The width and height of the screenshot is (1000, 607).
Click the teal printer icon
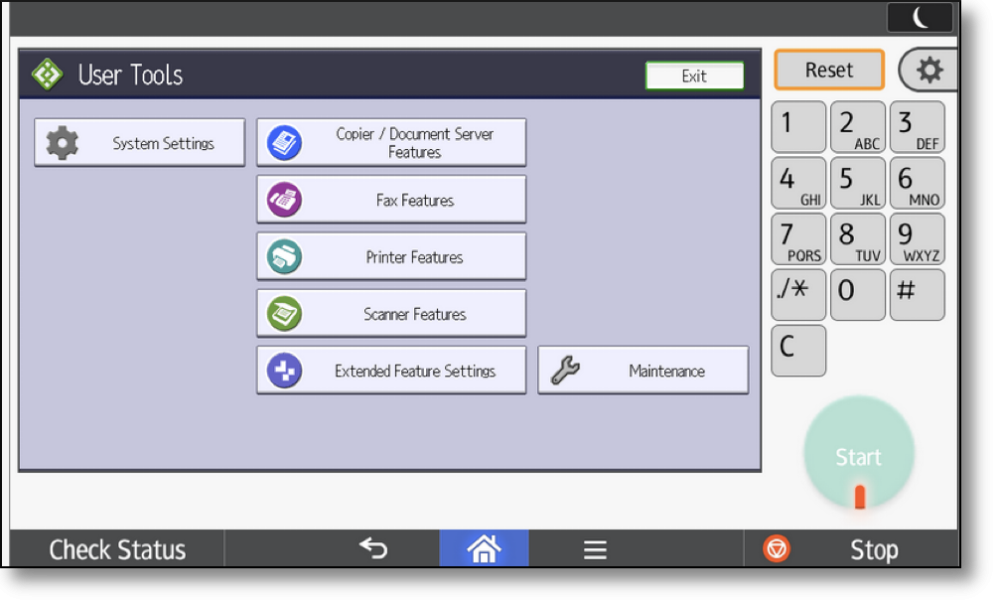pyautogui.click(x=284, y=256)
